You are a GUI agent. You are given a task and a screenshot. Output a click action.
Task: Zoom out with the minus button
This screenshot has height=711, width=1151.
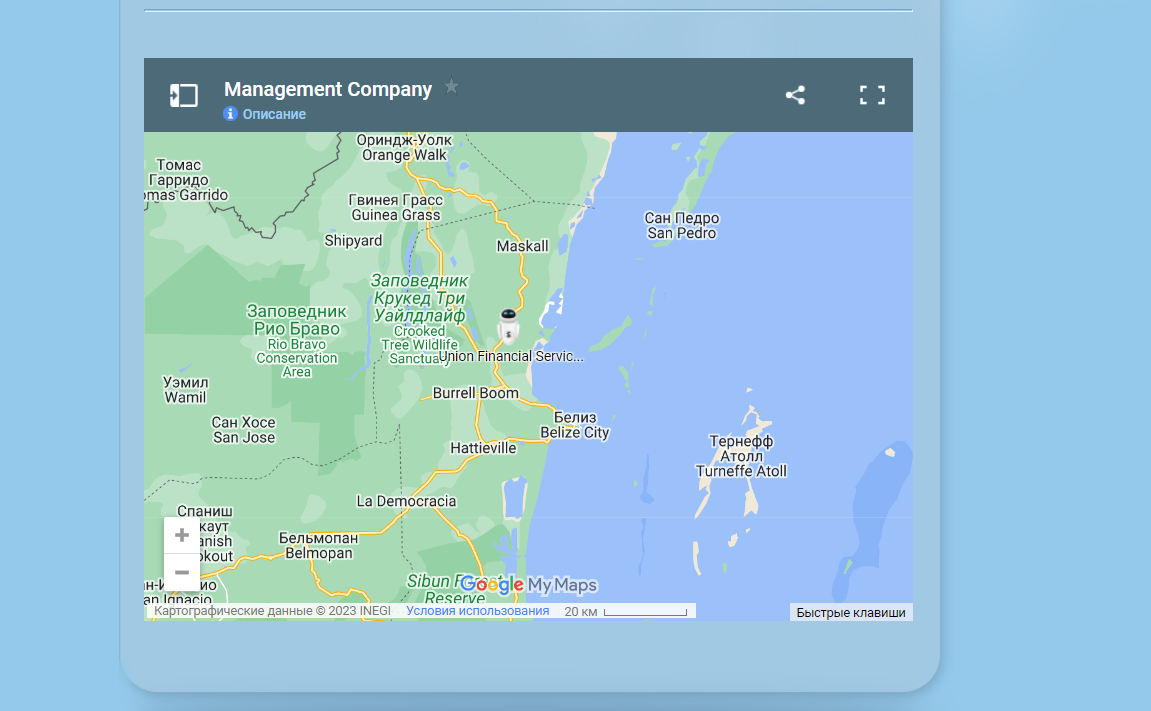tap(182, 572)
